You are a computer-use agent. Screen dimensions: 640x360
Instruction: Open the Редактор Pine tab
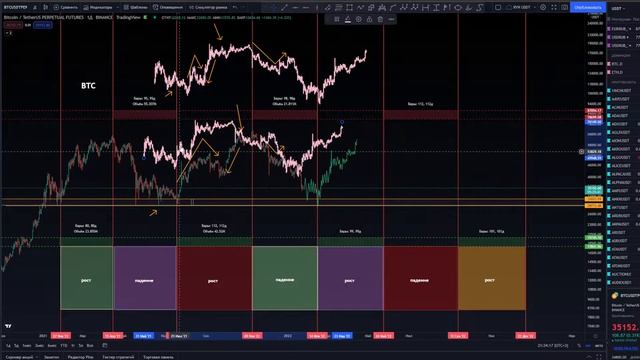[x=80, y=357]
